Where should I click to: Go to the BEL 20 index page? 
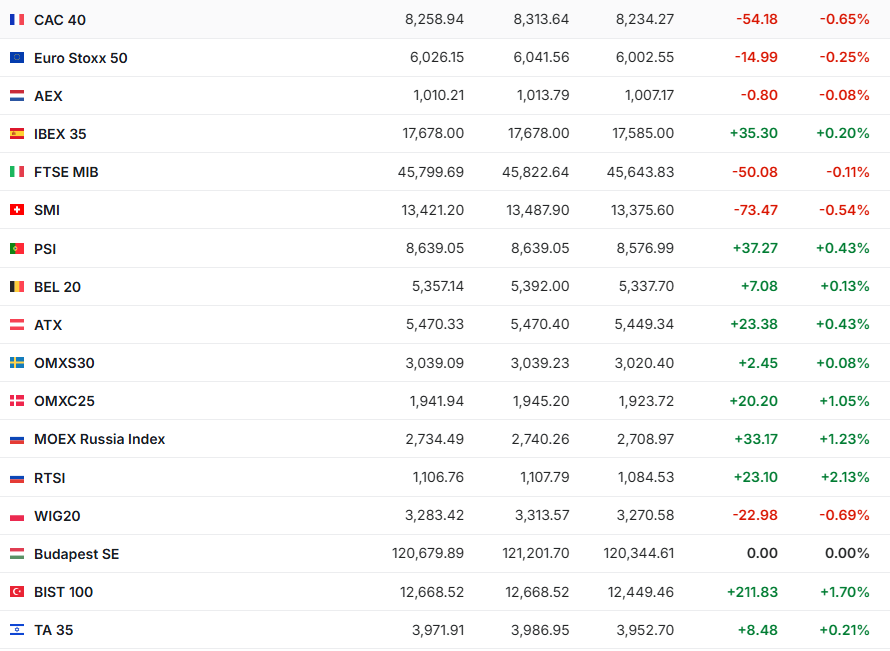57,287
